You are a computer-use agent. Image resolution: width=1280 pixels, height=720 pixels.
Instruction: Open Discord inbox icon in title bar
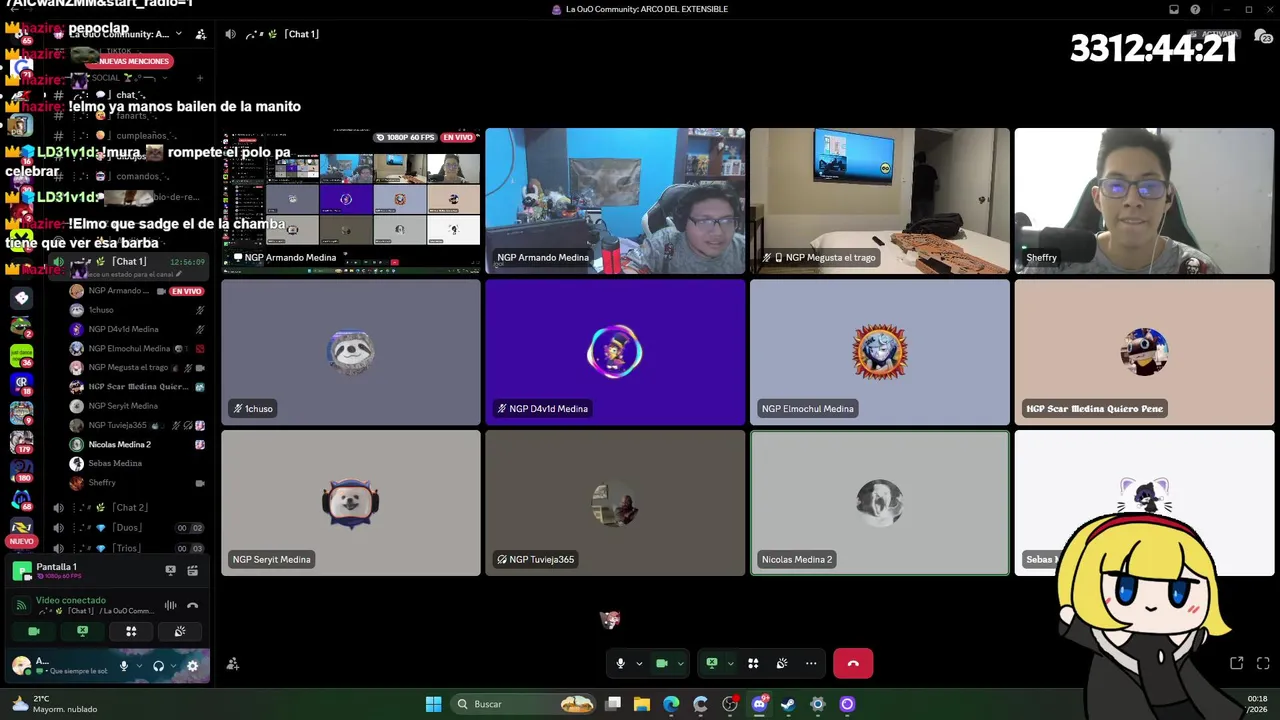[x=1174, y=9]
